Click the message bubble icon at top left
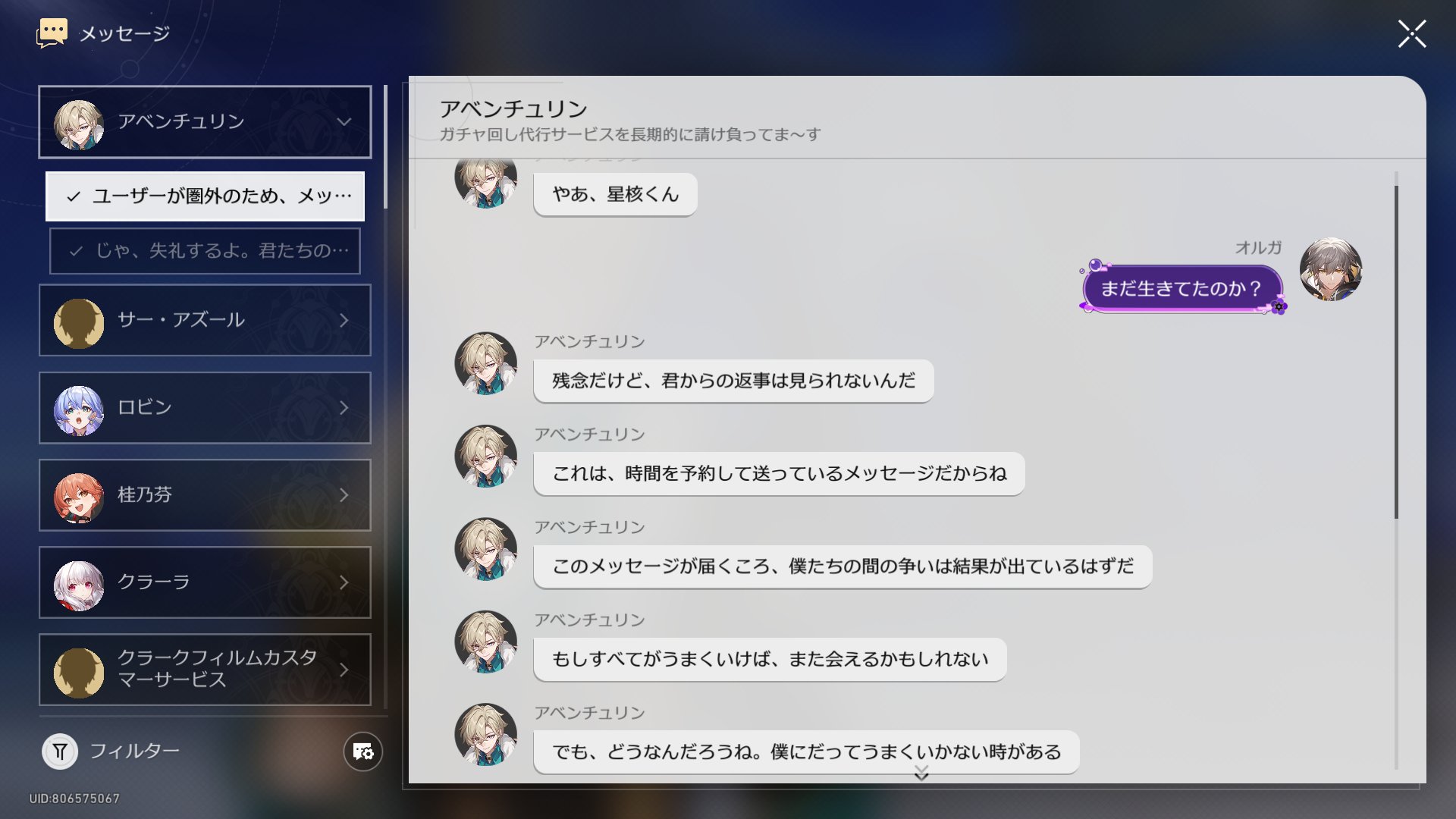Viewport: 1456px width, 819px height. point(52,33)
